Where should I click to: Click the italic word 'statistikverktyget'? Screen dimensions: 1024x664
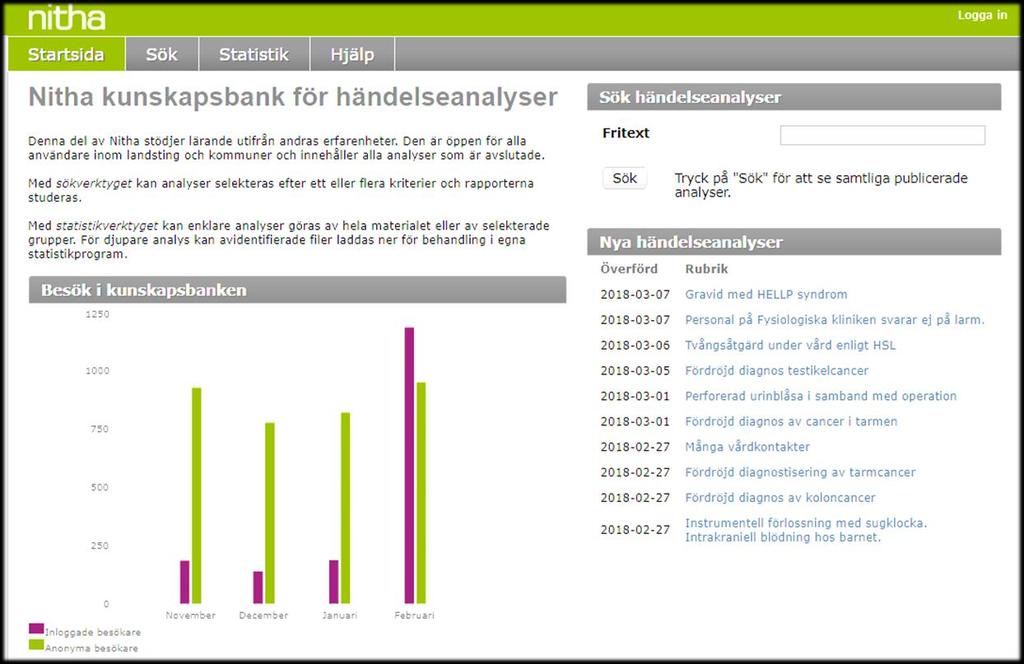pos(106,226)
